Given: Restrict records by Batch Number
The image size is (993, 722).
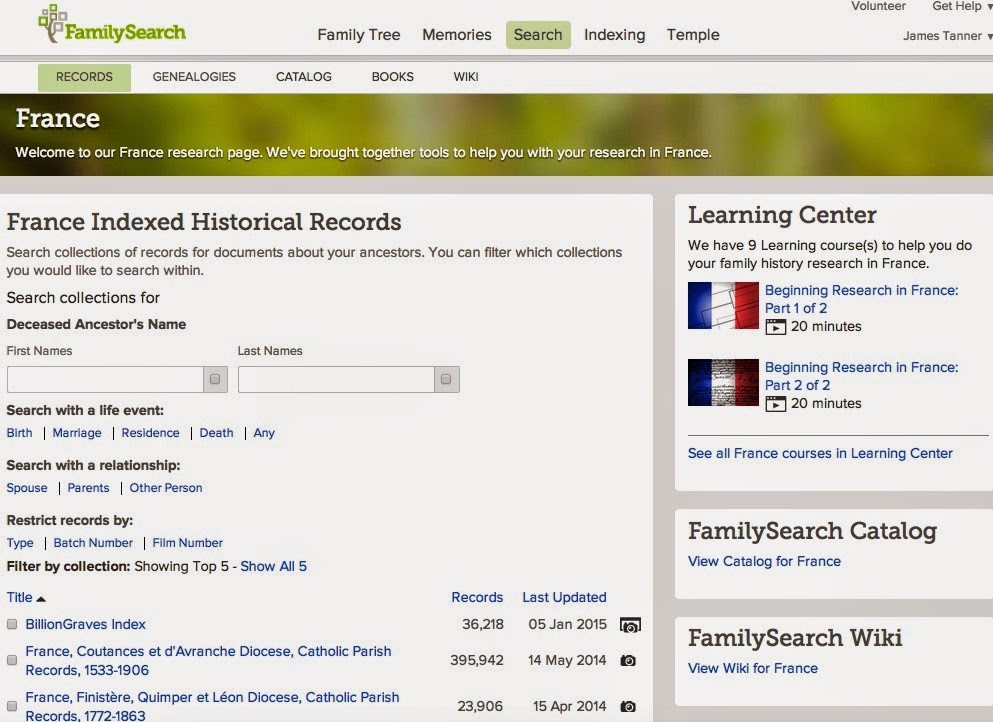Looking at the screenshot, I should pyautogui.click(x=93, y=543).
